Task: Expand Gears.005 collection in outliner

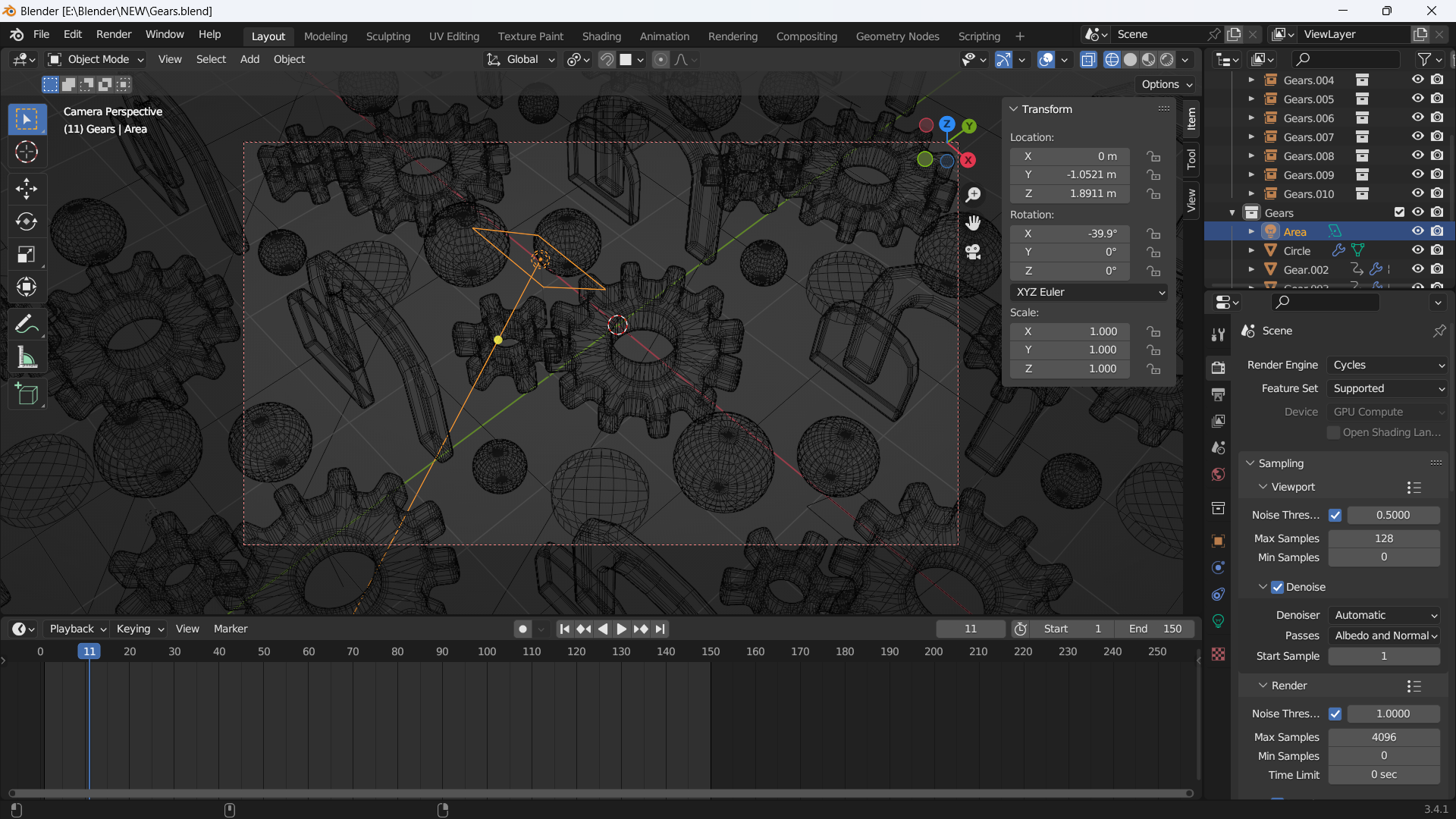Action: 1251,99
